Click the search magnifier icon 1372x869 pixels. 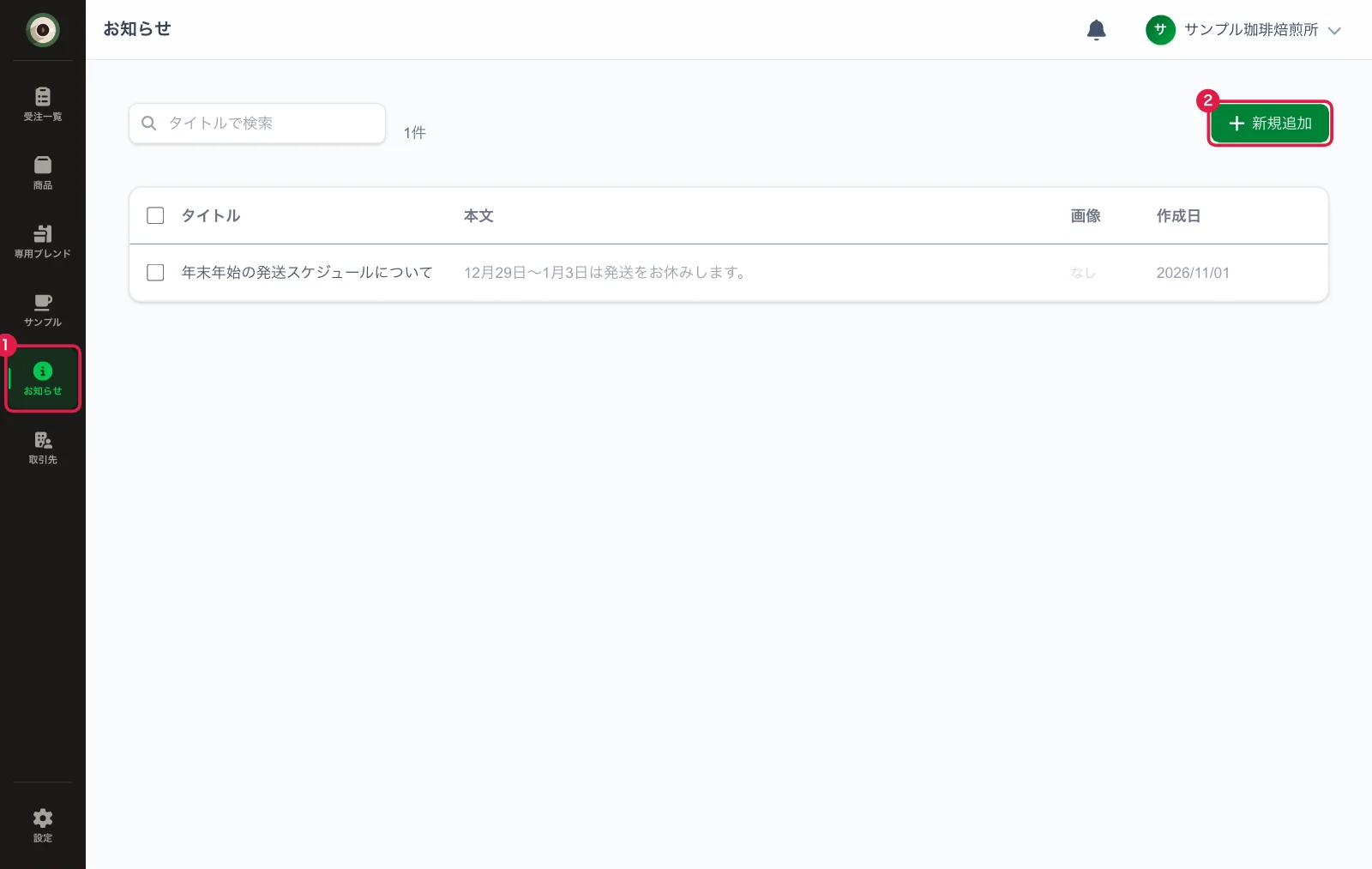coord(148,124)
